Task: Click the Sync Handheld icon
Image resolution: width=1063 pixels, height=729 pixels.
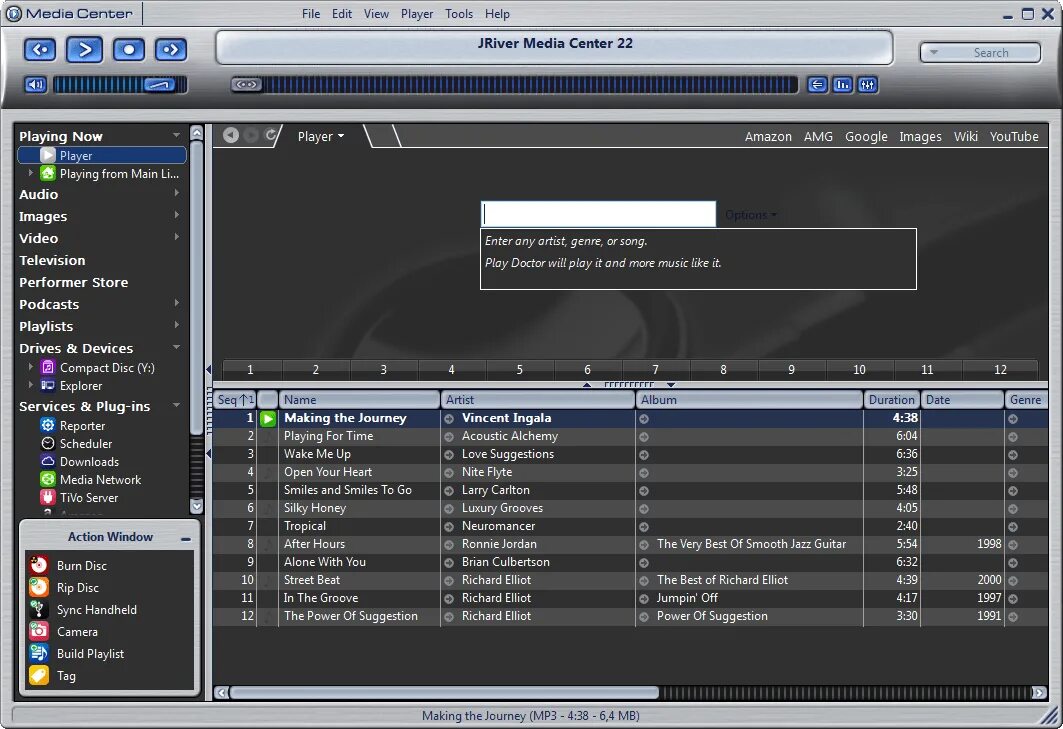Action: coord(39,609)
